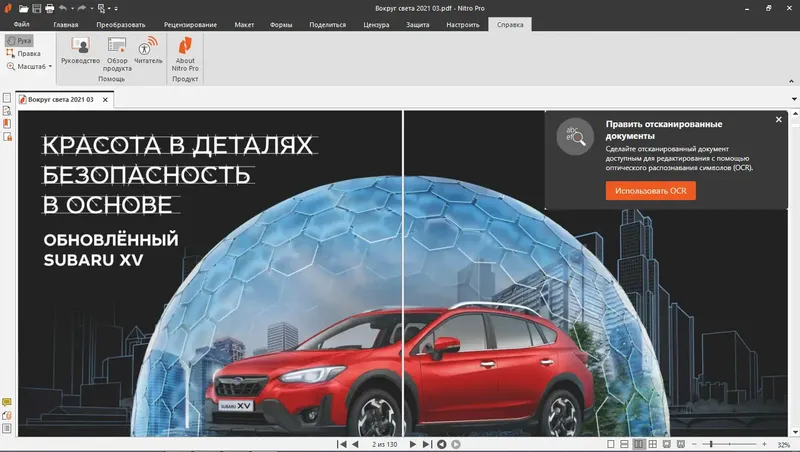Zoom in with the plus button
The height and width of the screenshot is (452, 800).
click(764, 444)
